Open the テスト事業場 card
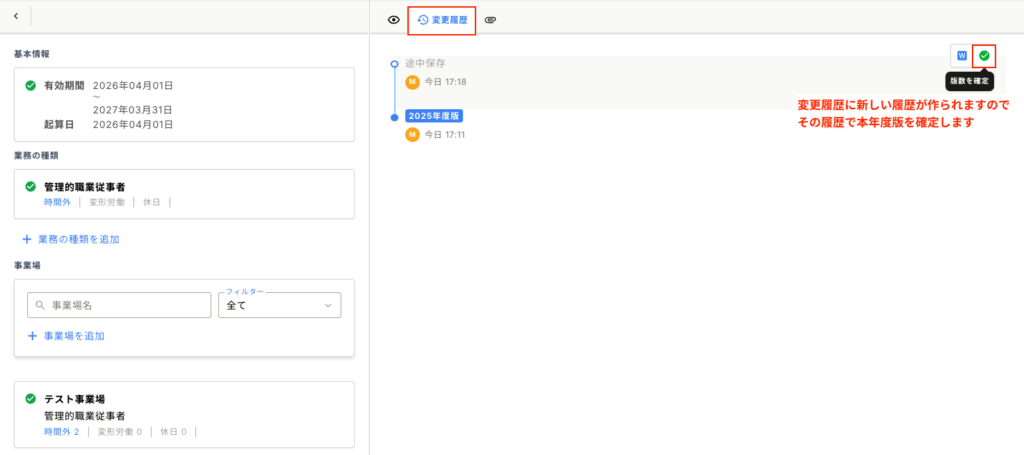The image size is (1024, 455). [184, 413]
